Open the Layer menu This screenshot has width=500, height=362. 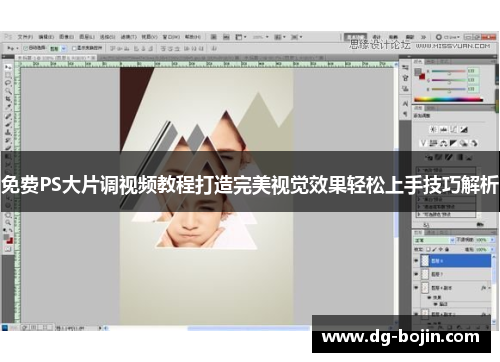pyautogui.click(x=87, y=37)
